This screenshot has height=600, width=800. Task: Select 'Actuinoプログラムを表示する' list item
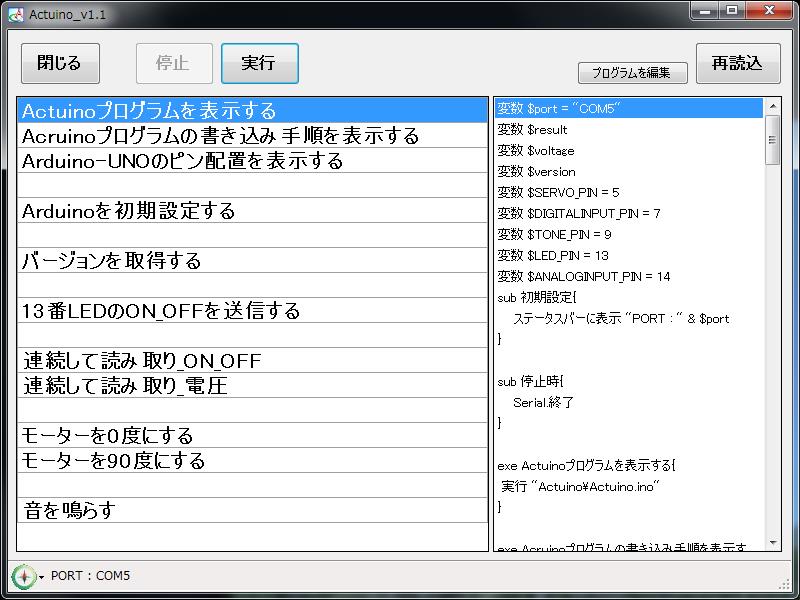(252, 110)
